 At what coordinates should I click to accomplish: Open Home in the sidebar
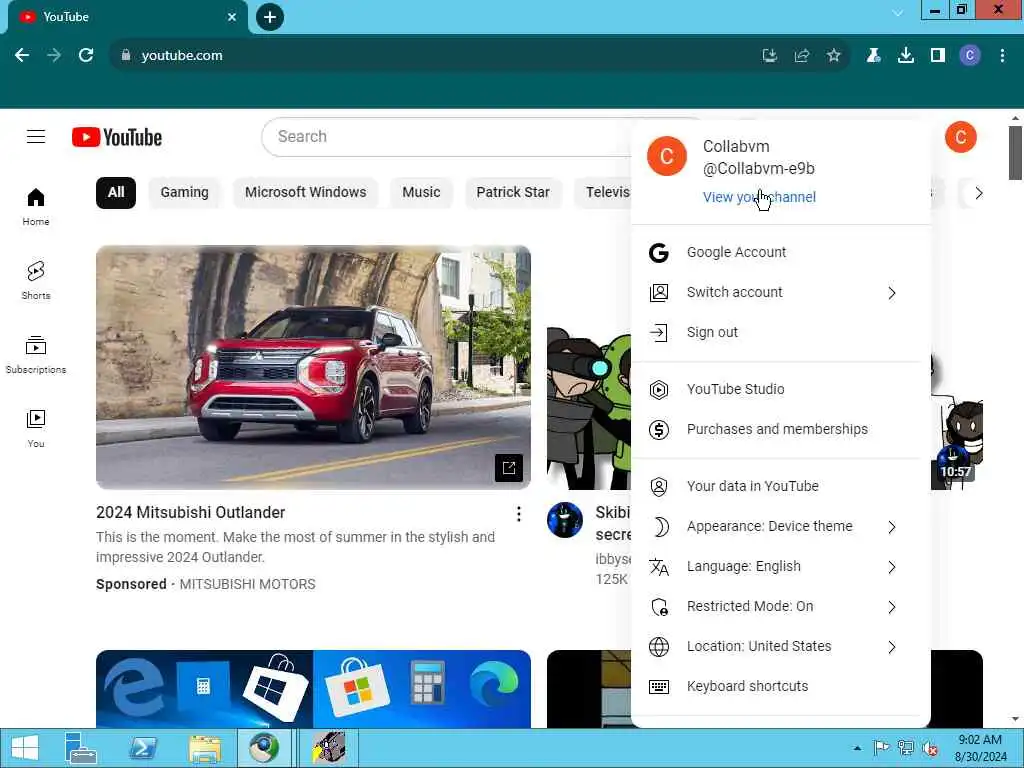(36, 206)
